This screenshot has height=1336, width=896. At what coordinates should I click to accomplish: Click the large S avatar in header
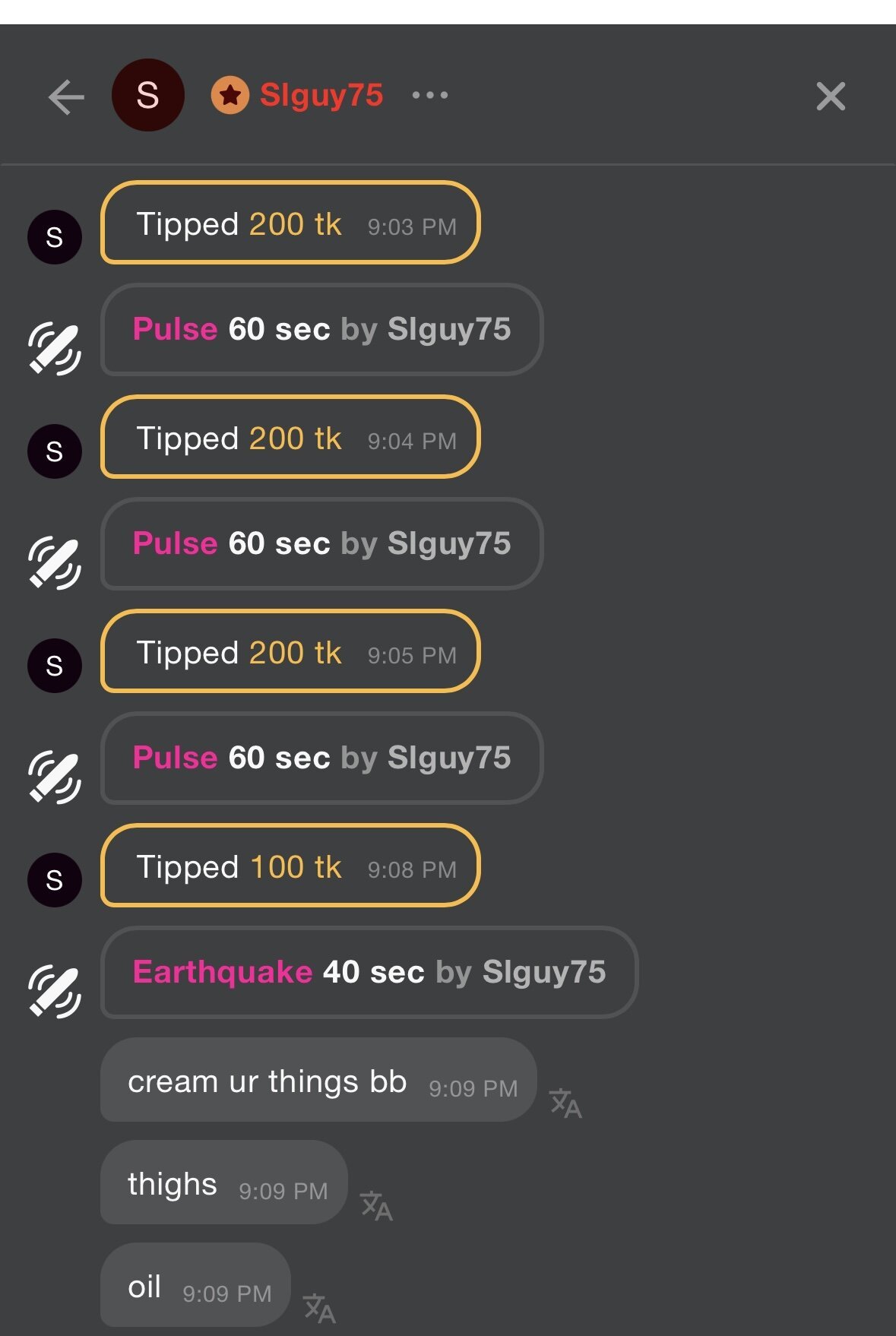(147, 95)
